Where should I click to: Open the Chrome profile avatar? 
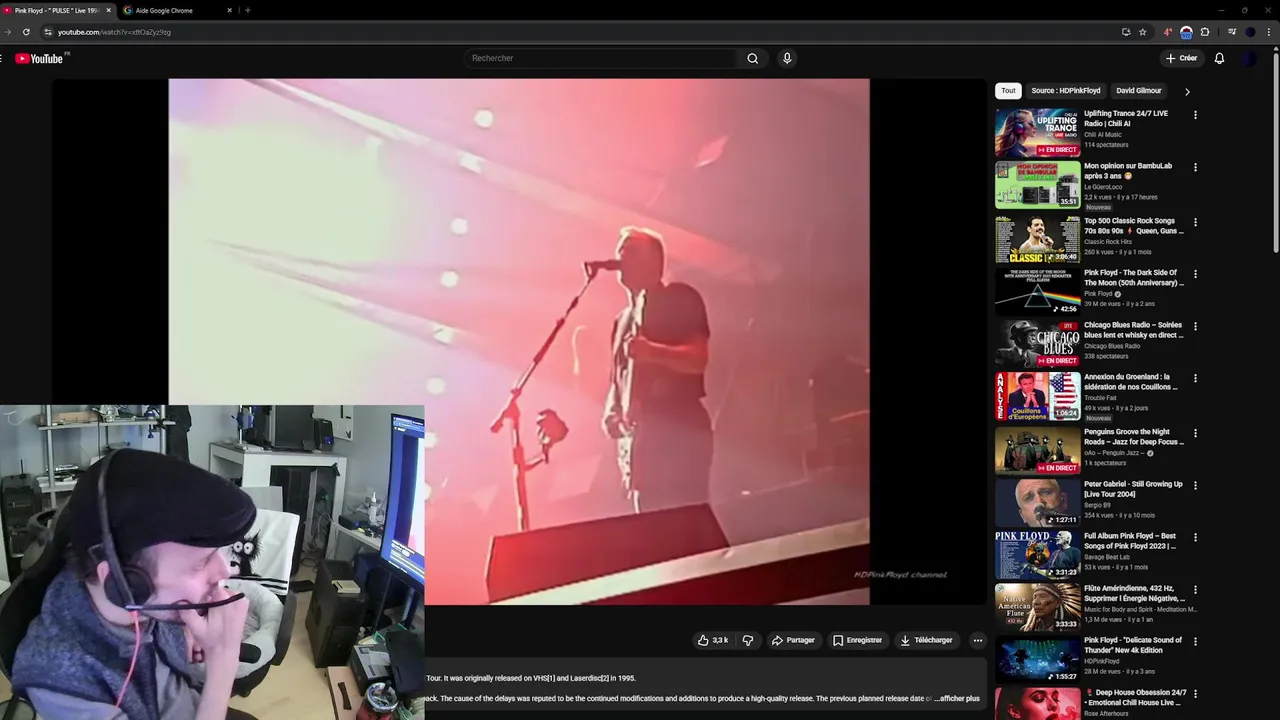pyautogui.click(x=1250, y=32)
